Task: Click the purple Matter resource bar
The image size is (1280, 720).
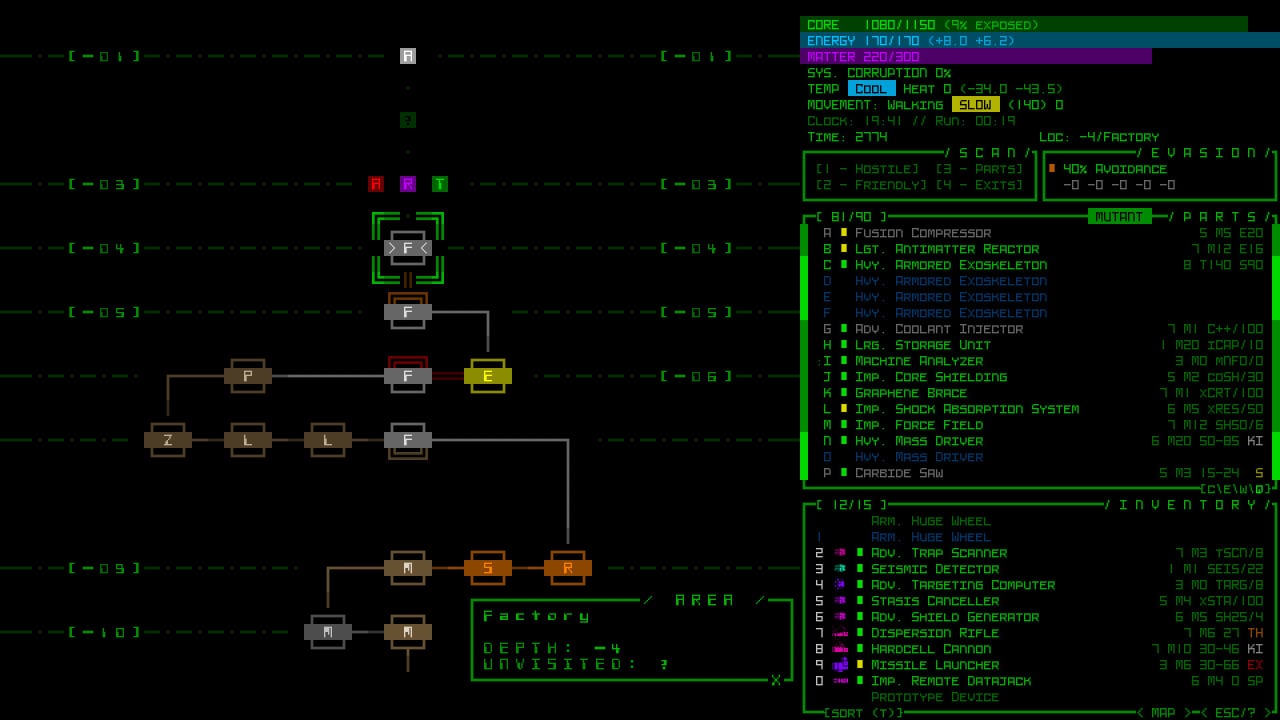Action: [x=976, y=57]
